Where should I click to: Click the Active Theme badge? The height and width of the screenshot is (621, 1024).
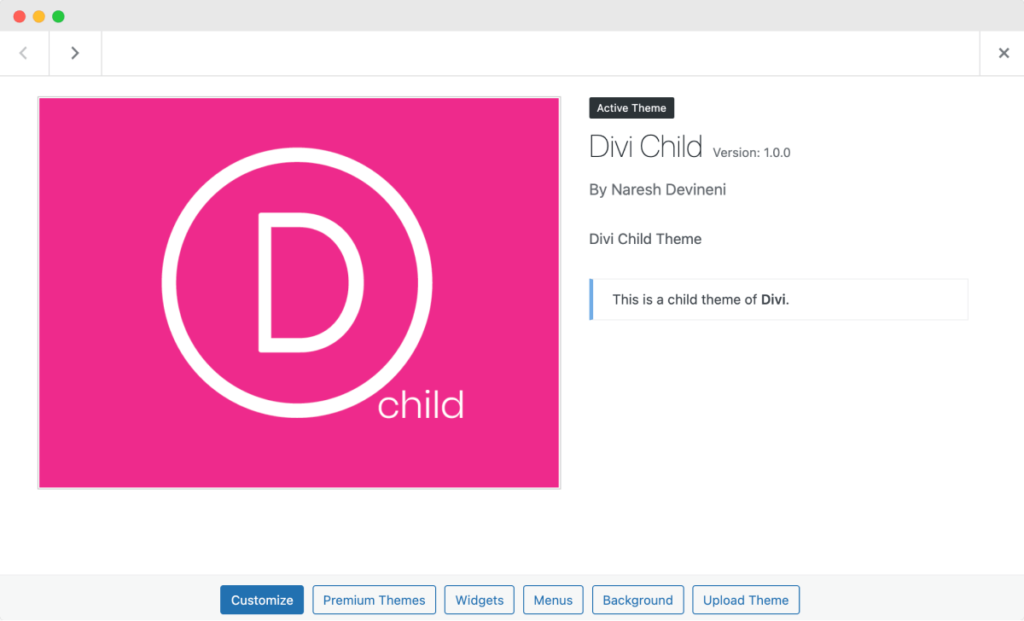click(x=632, y=108)
